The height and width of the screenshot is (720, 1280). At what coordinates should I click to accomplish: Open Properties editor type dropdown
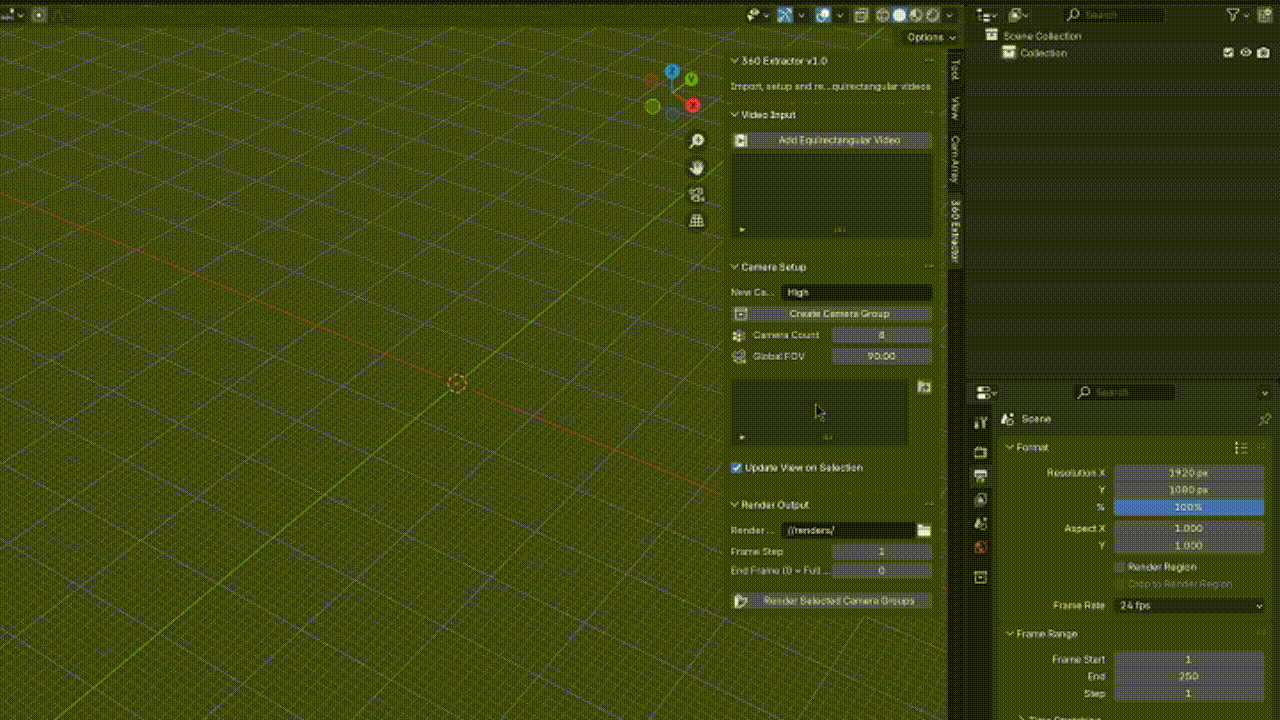pos(987,393)
